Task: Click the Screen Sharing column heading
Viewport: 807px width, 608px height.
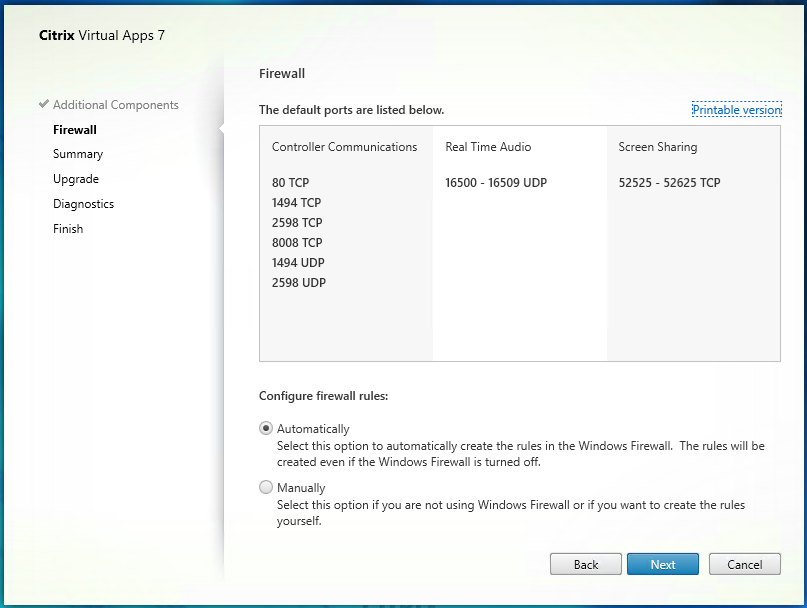Action: pos(657,147)
